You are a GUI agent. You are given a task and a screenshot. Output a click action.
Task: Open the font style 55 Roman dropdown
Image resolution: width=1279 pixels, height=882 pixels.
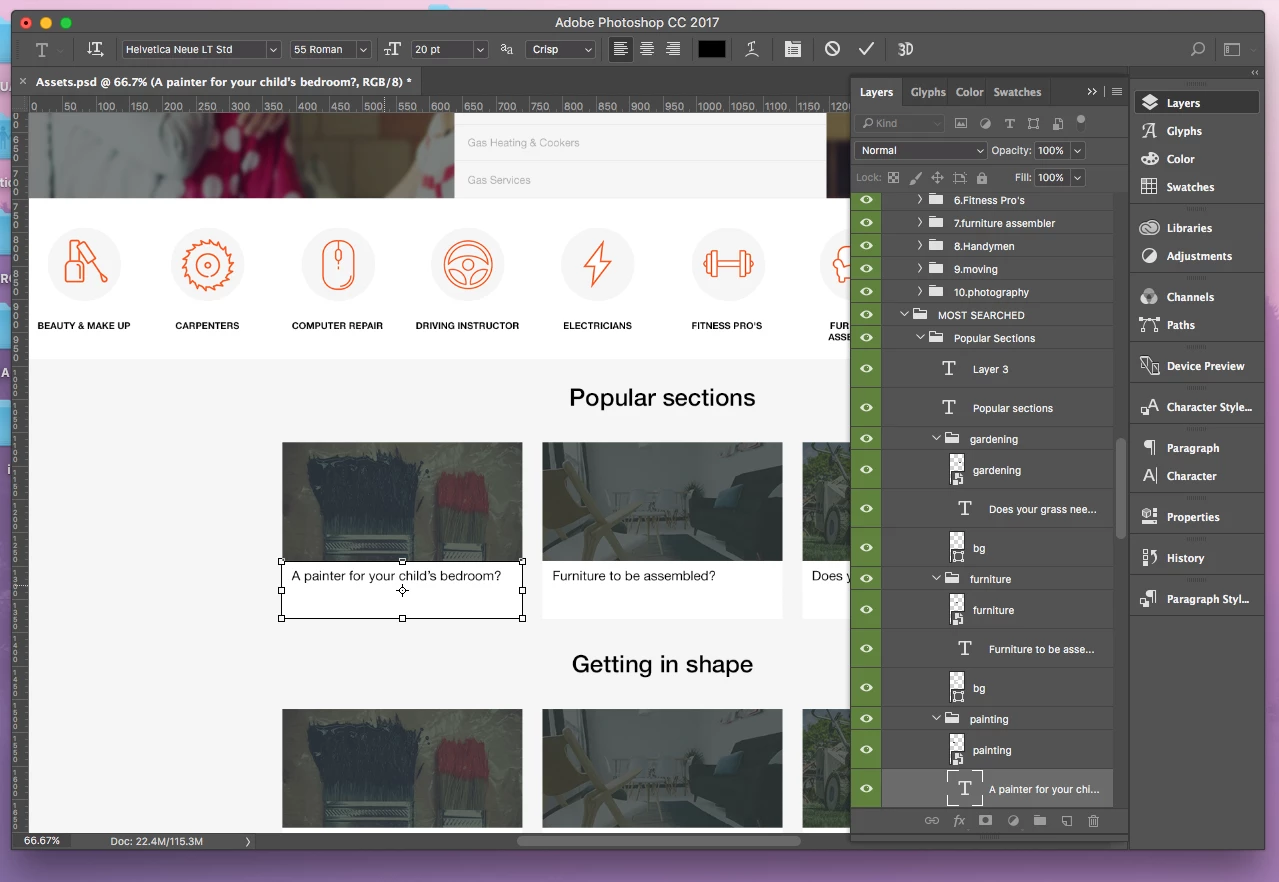363,49
